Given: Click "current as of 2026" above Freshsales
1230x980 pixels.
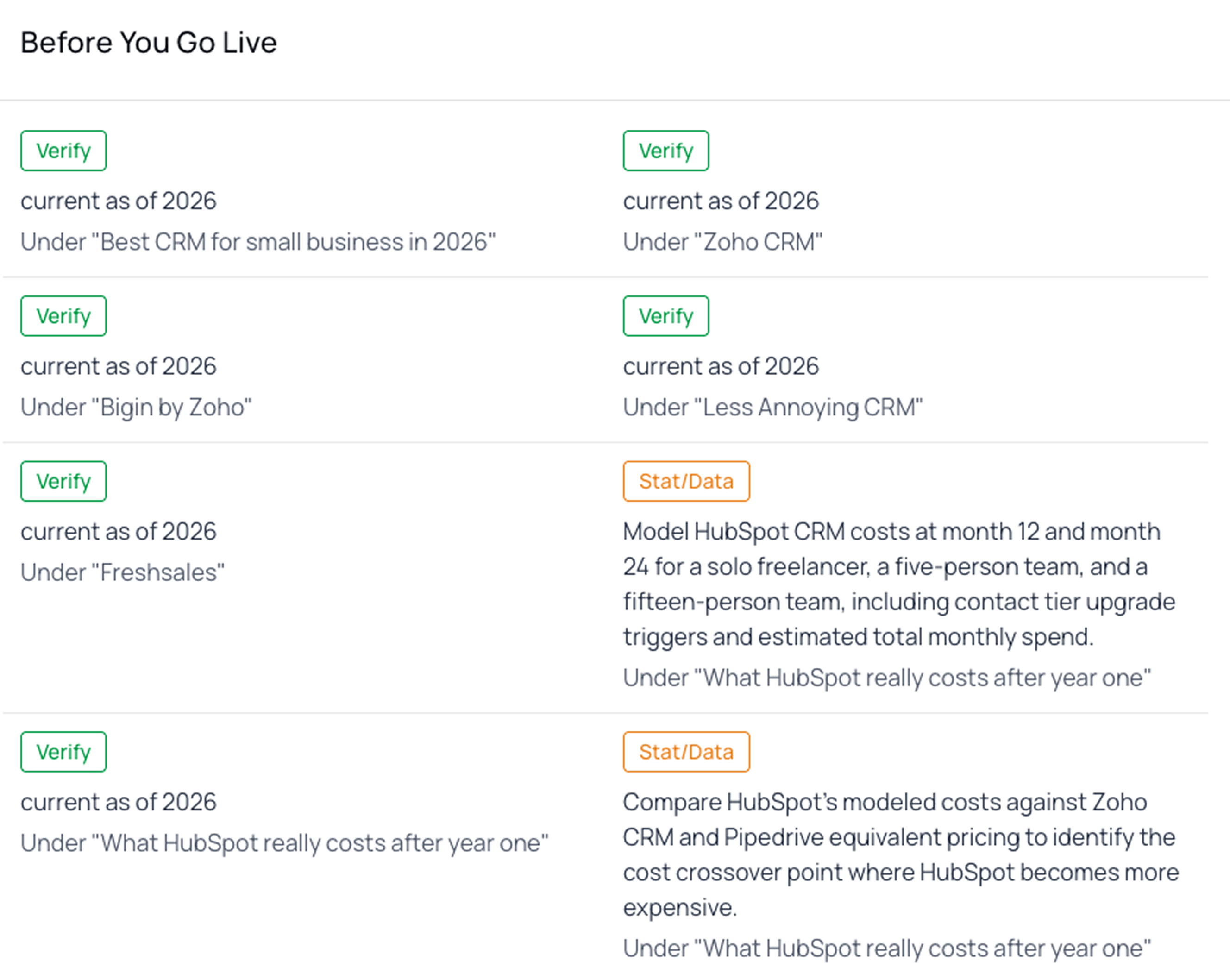Looking at the screenshot, I should point(119,532).
